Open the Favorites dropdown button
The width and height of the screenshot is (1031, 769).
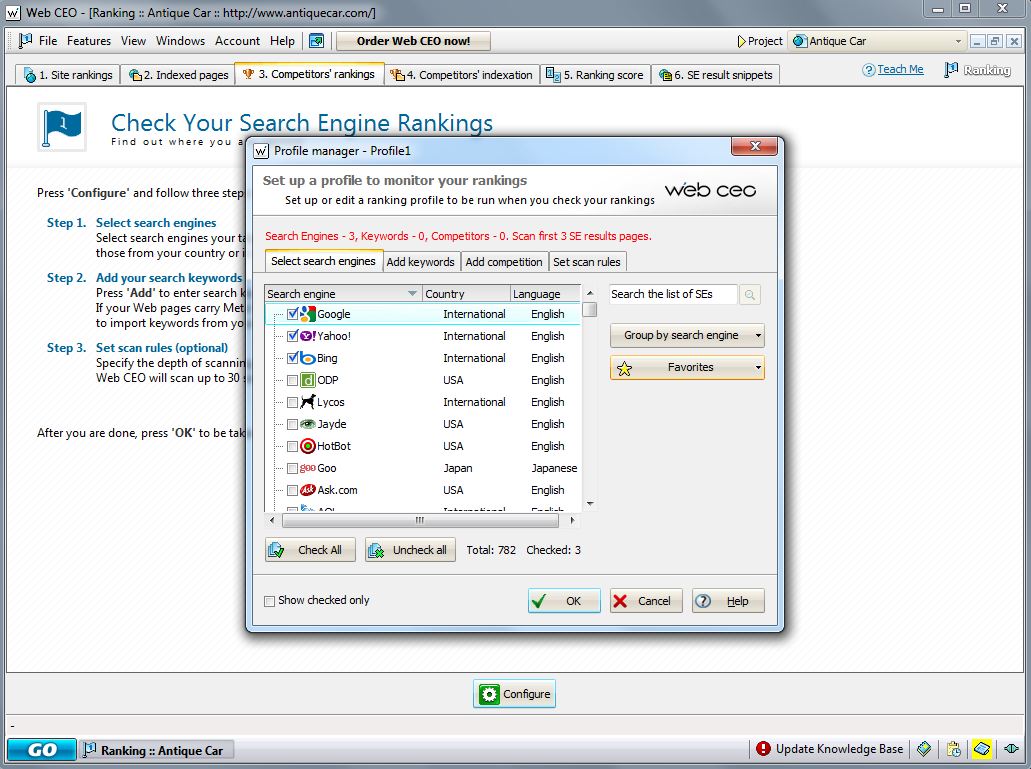point(687,367)
